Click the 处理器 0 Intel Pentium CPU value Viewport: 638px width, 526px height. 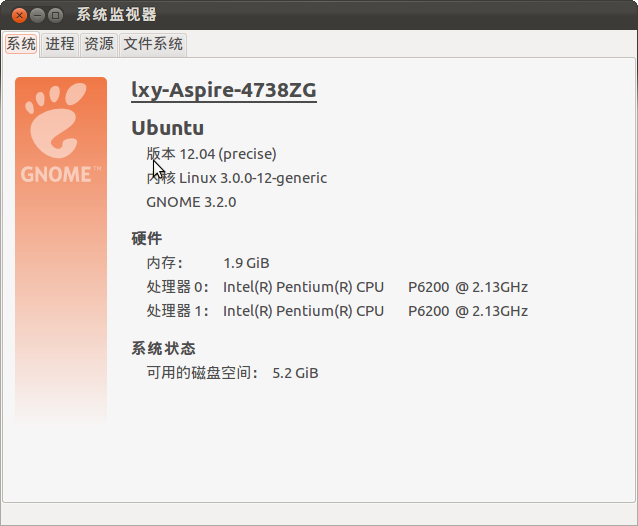[375, 287]
